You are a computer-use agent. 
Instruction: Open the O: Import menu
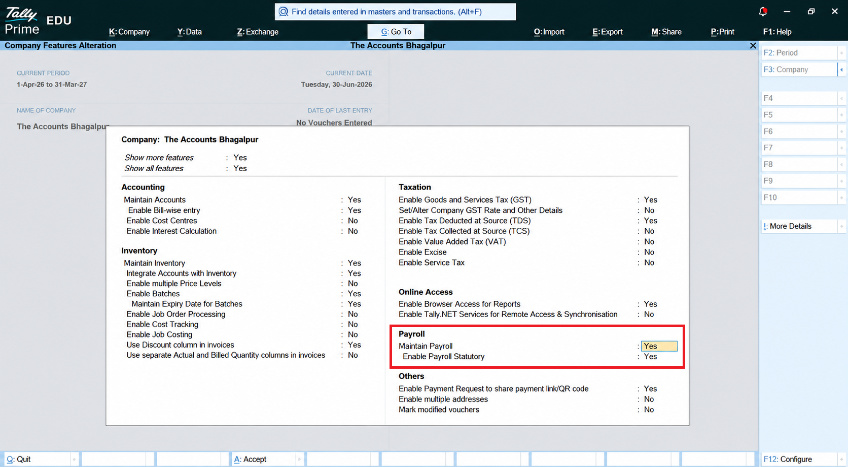[x=549, y=32]
